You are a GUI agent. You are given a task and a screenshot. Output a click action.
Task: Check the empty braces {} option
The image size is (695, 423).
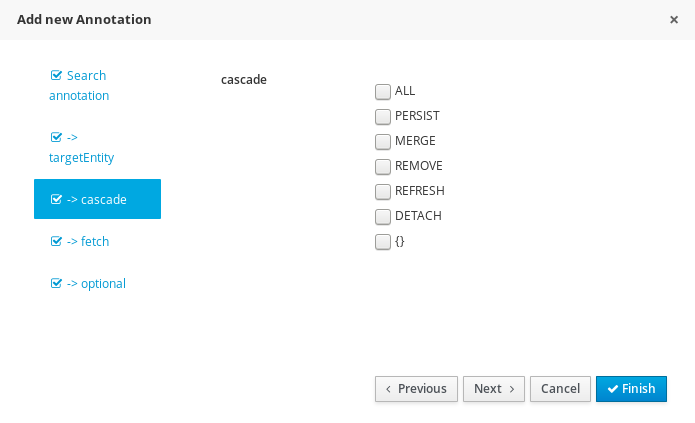383,242
